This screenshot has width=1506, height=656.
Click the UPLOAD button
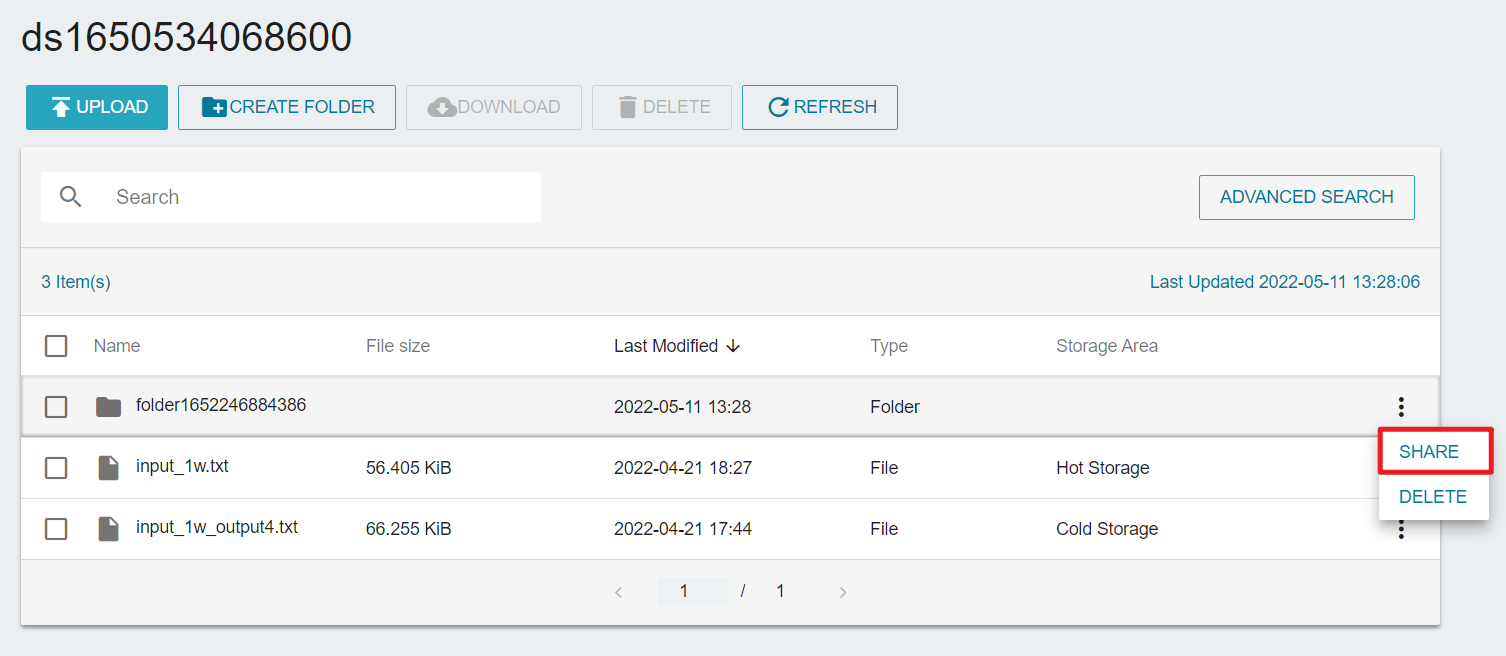[x=97, y=107]
